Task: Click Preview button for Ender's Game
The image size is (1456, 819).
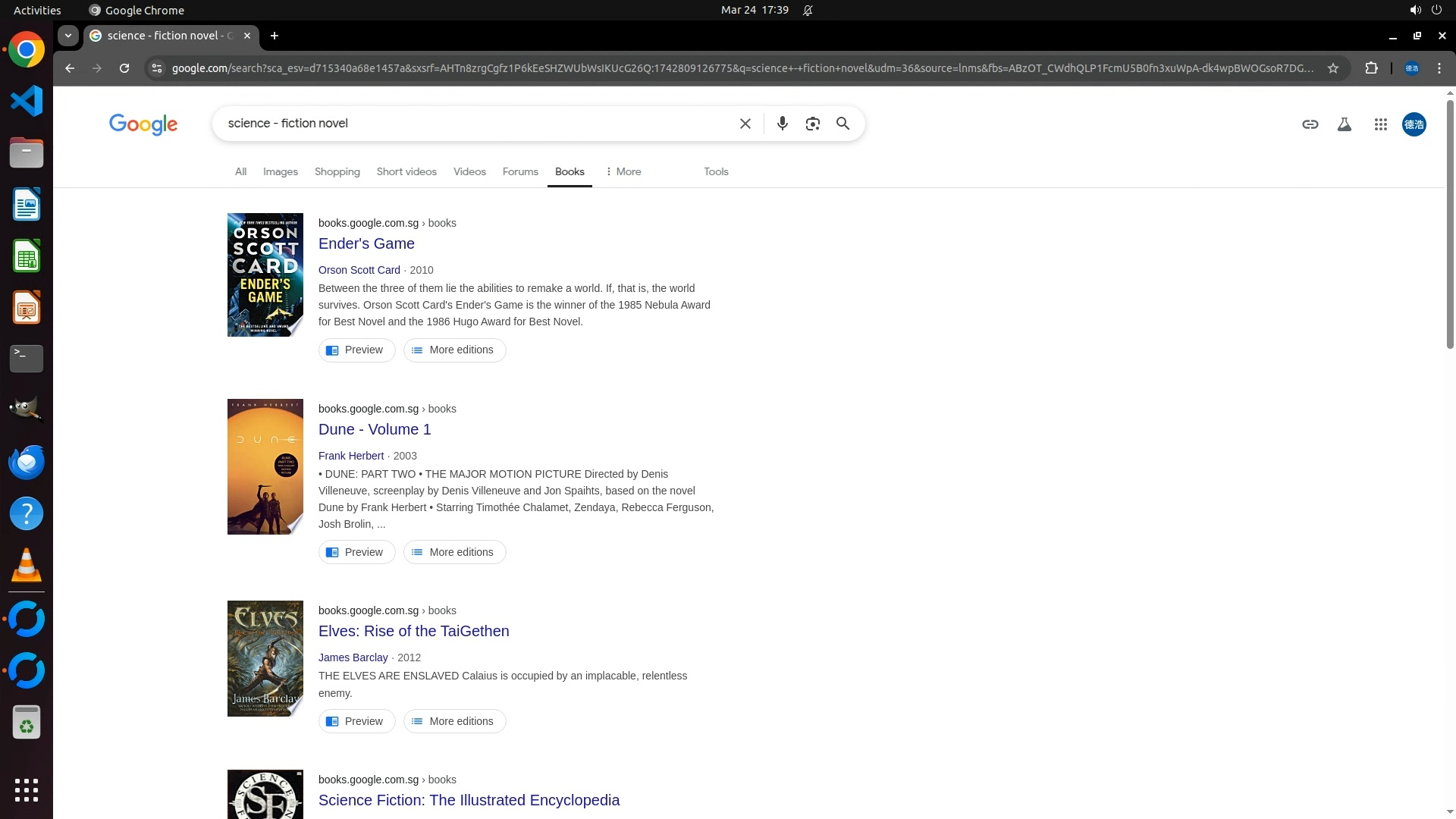Action: click(x=356, y=350)
